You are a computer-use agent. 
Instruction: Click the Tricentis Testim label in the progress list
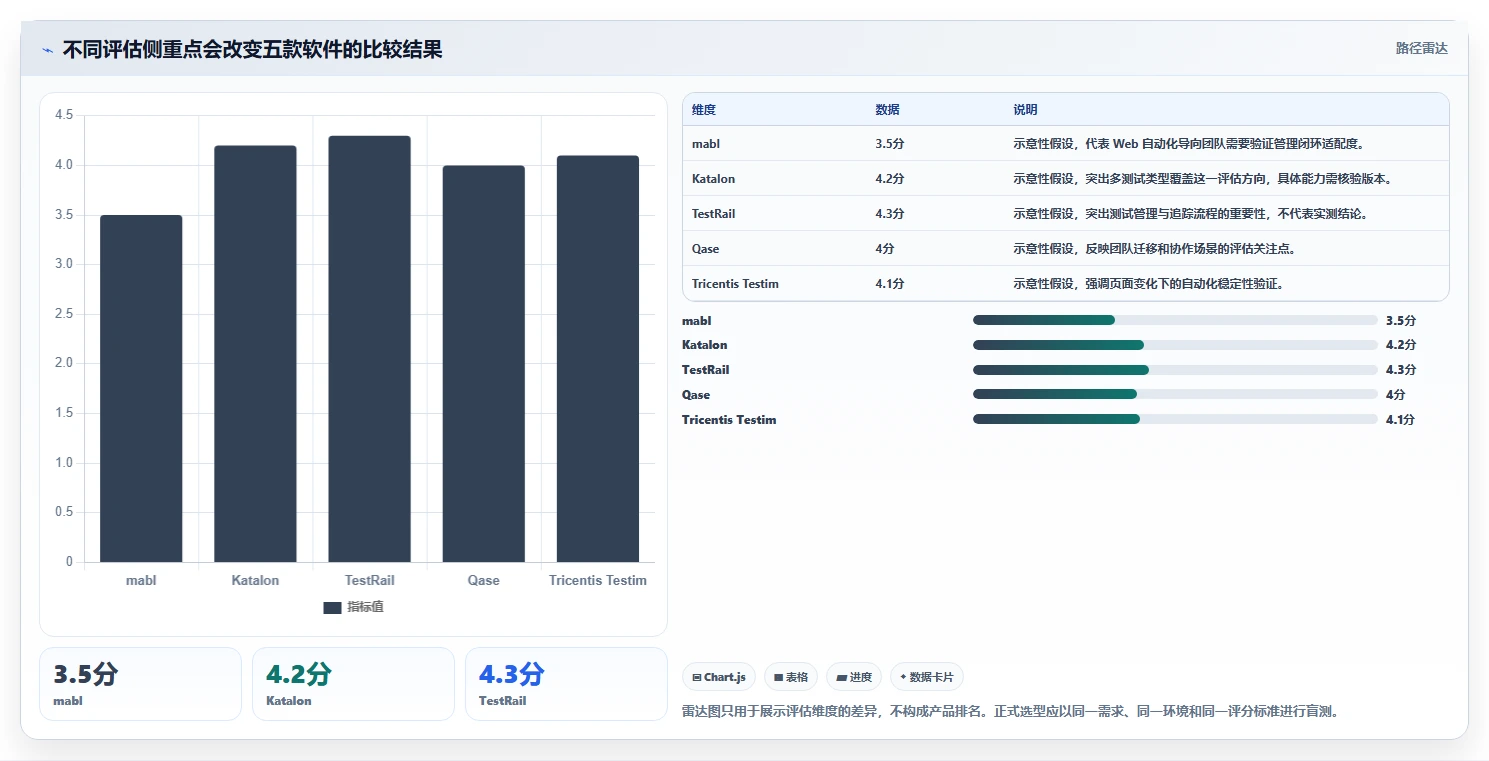pos(729,419)
